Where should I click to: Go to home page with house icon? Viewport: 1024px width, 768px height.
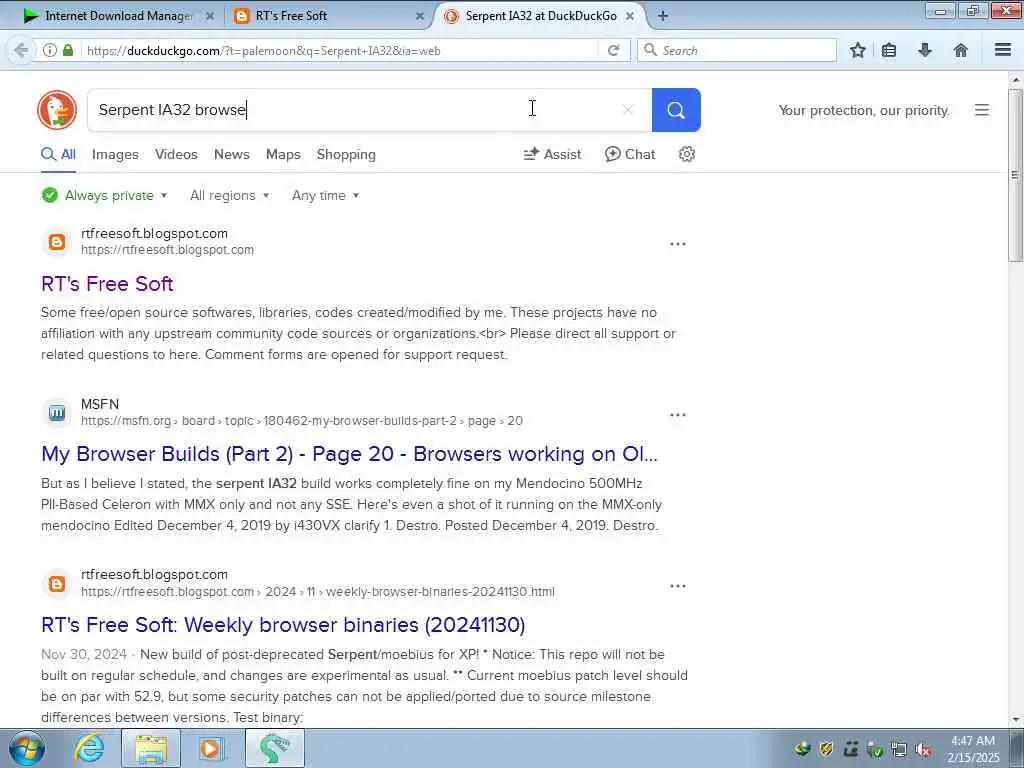961,50
